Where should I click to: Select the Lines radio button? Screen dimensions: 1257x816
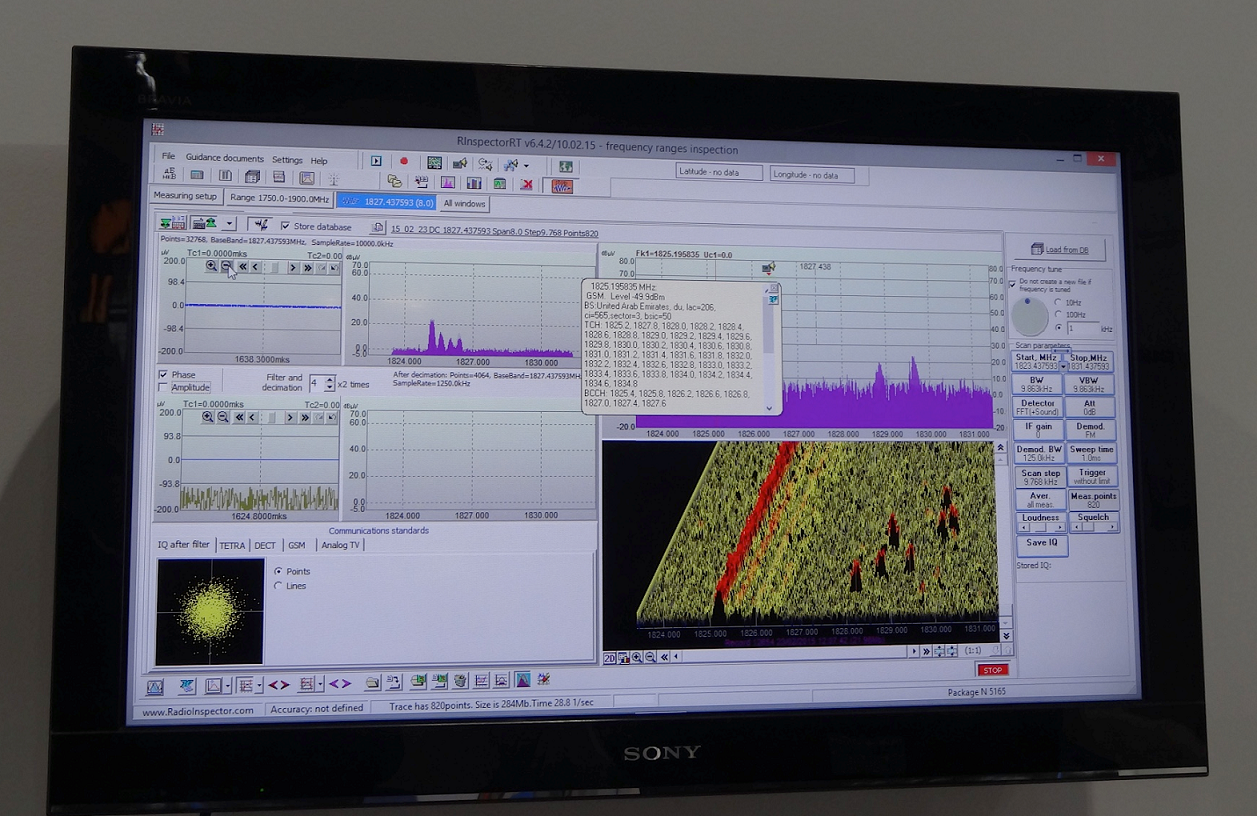pyautogui.click(x=278, y=586)
